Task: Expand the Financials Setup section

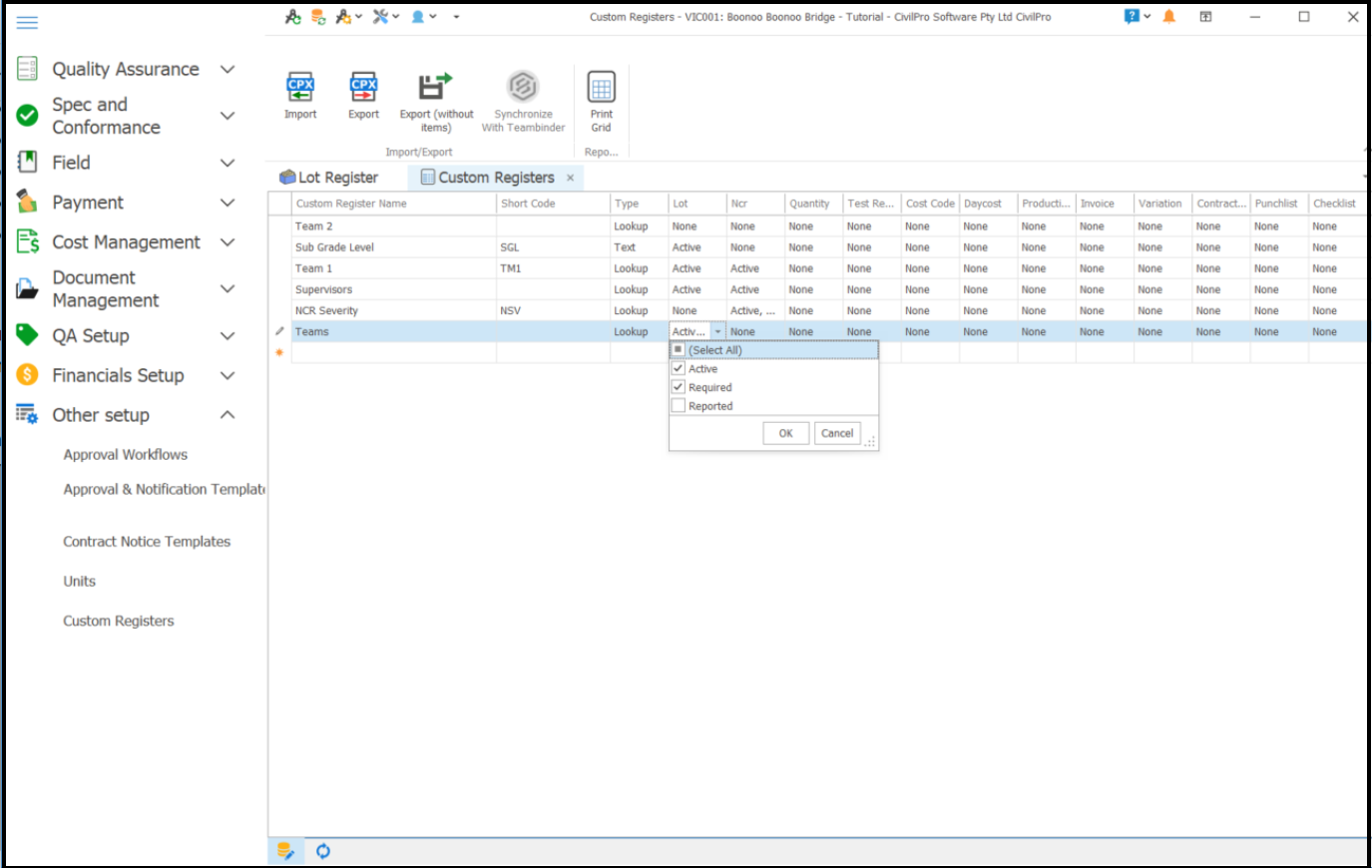Action: coord(228,375)
